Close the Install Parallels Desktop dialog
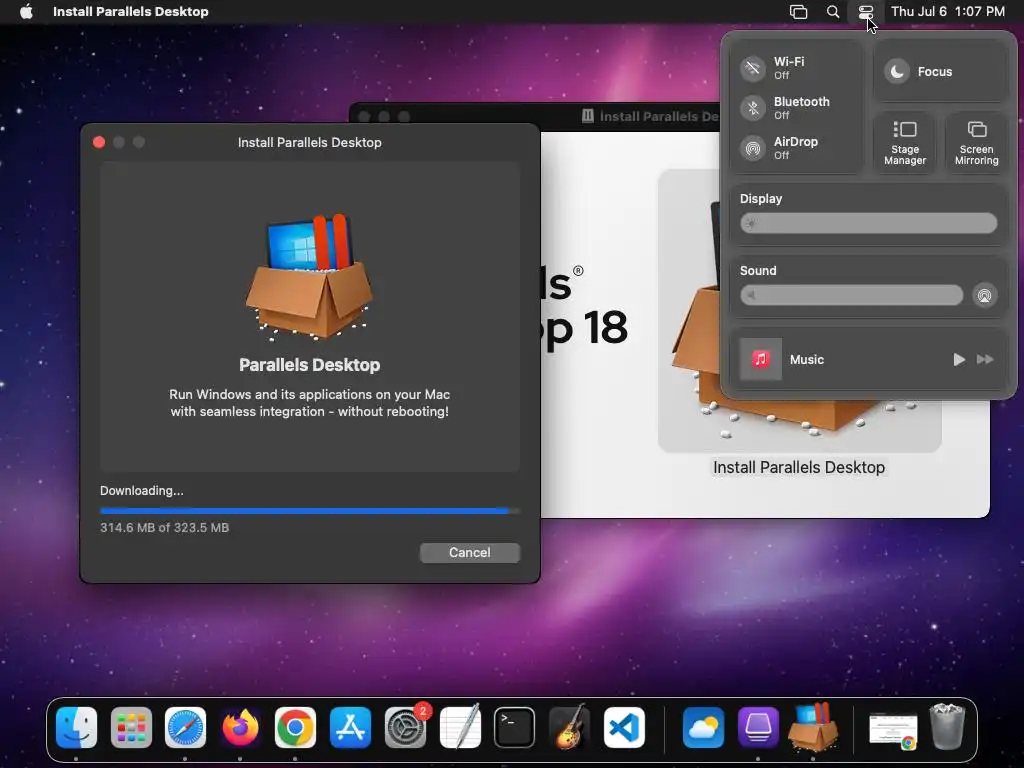The height and width of the screenshot is (768, 1024). (x=99, y=142)
